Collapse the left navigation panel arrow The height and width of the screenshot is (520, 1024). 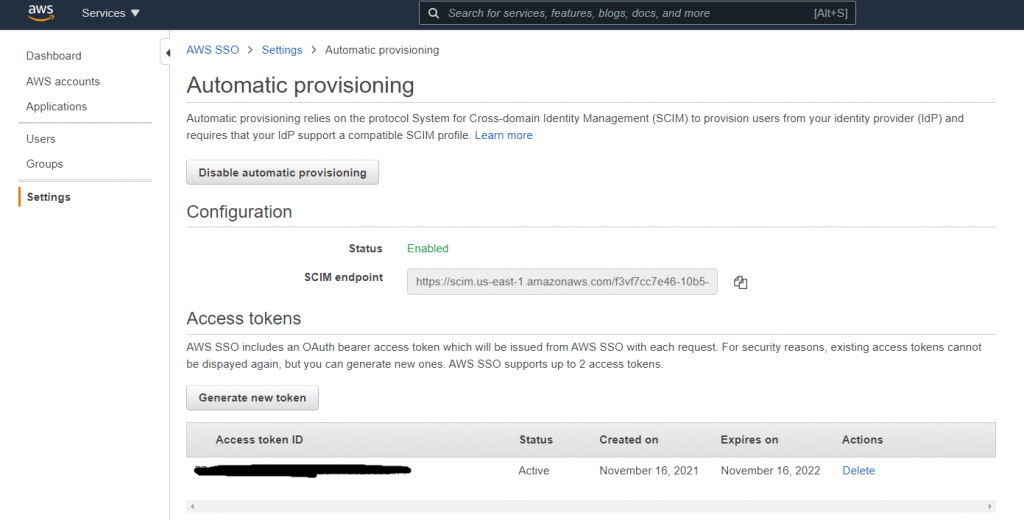tap(167, 53)
